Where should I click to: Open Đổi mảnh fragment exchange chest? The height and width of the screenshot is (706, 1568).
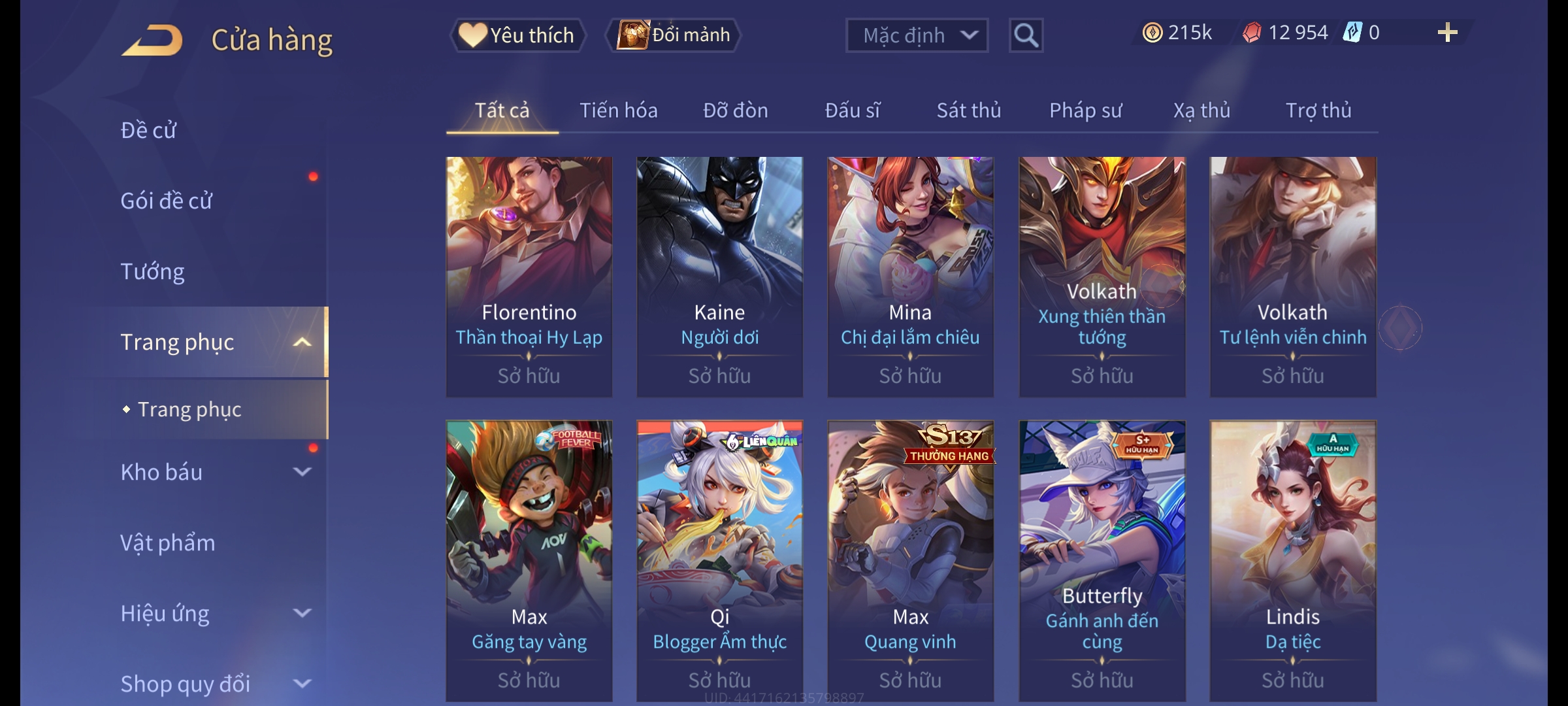point(674,35)
